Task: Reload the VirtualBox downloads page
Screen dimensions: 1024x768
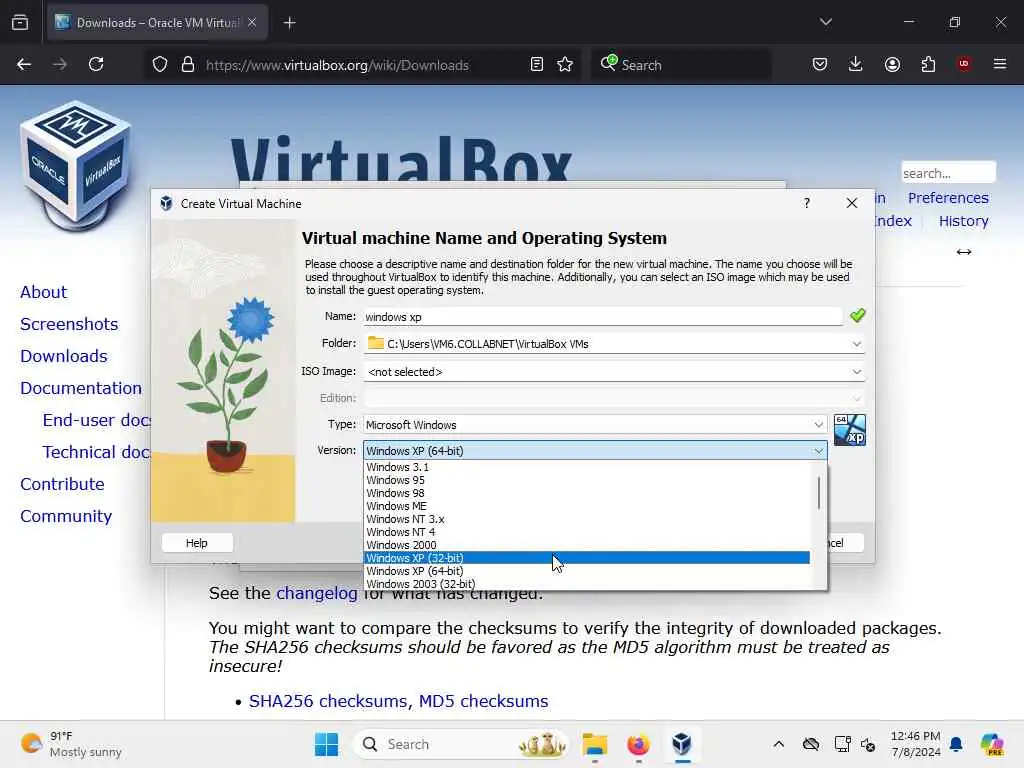Action: pos(96,64)
